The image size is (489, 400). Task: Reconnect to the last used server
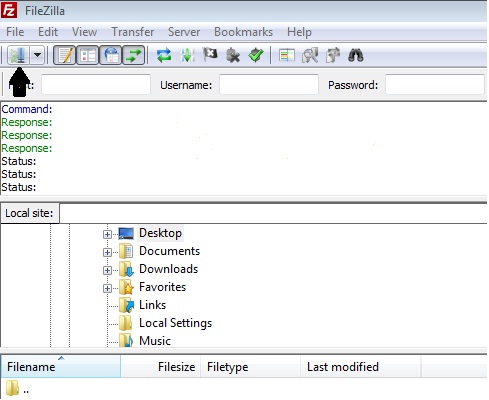[256, 55]
